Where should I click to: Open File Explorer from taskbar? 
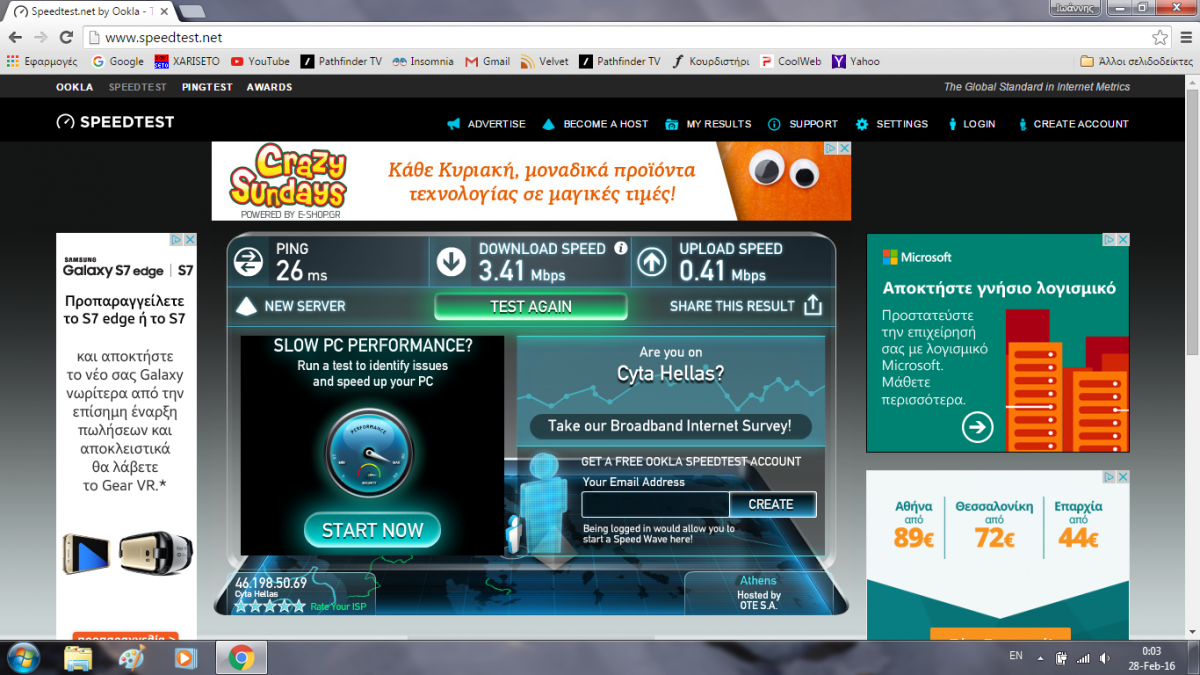click(x=79, y=658)
